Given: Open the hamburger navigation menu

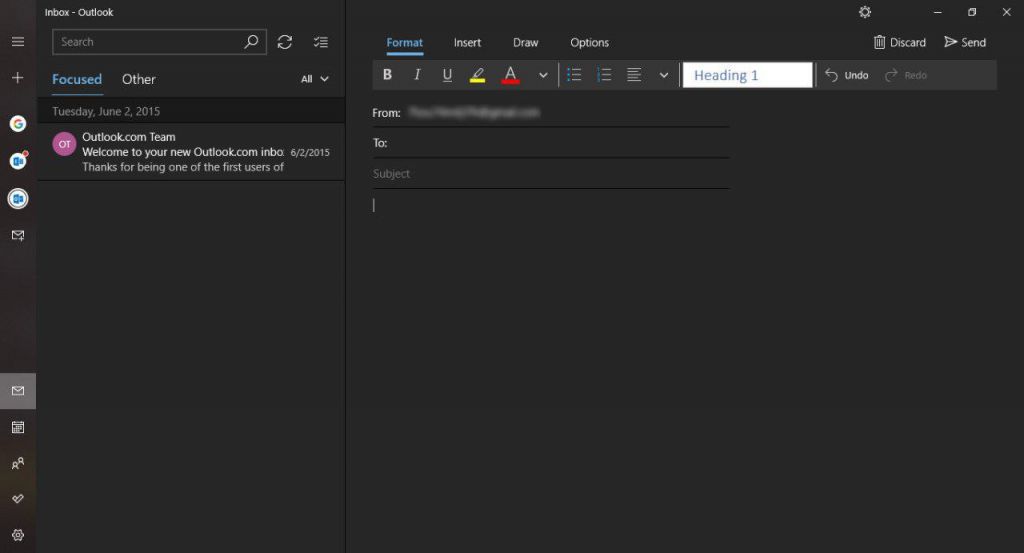Looking at the screenshot, I should (18, 42).
